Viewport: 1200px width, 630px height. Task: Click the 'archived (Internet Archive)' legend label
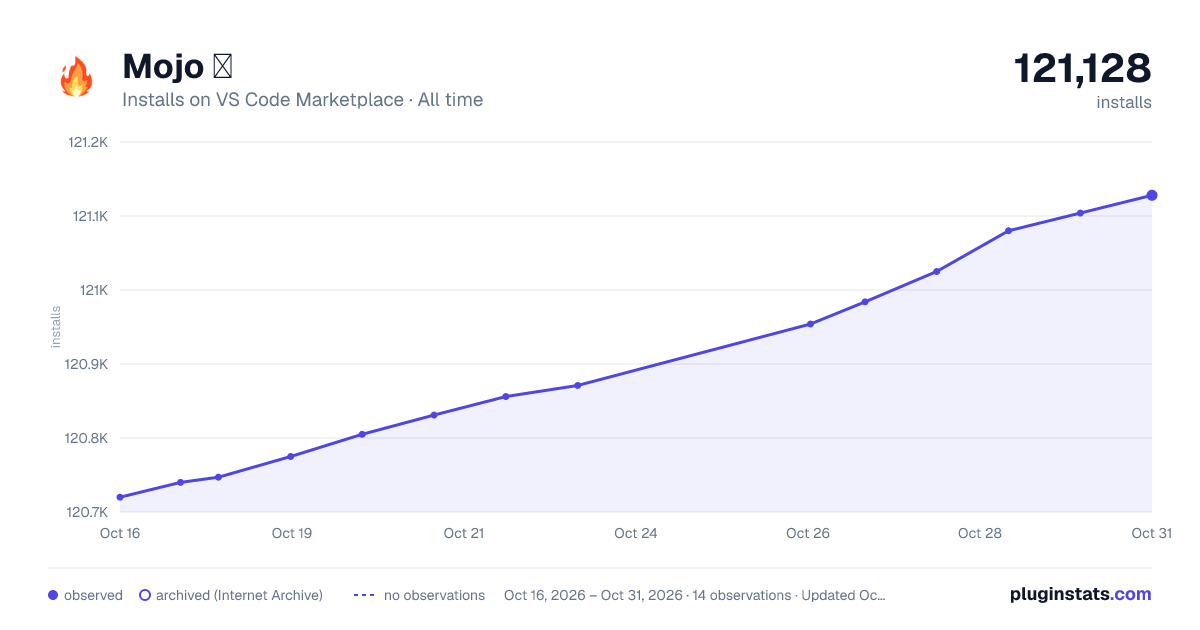tap(239, 595)
